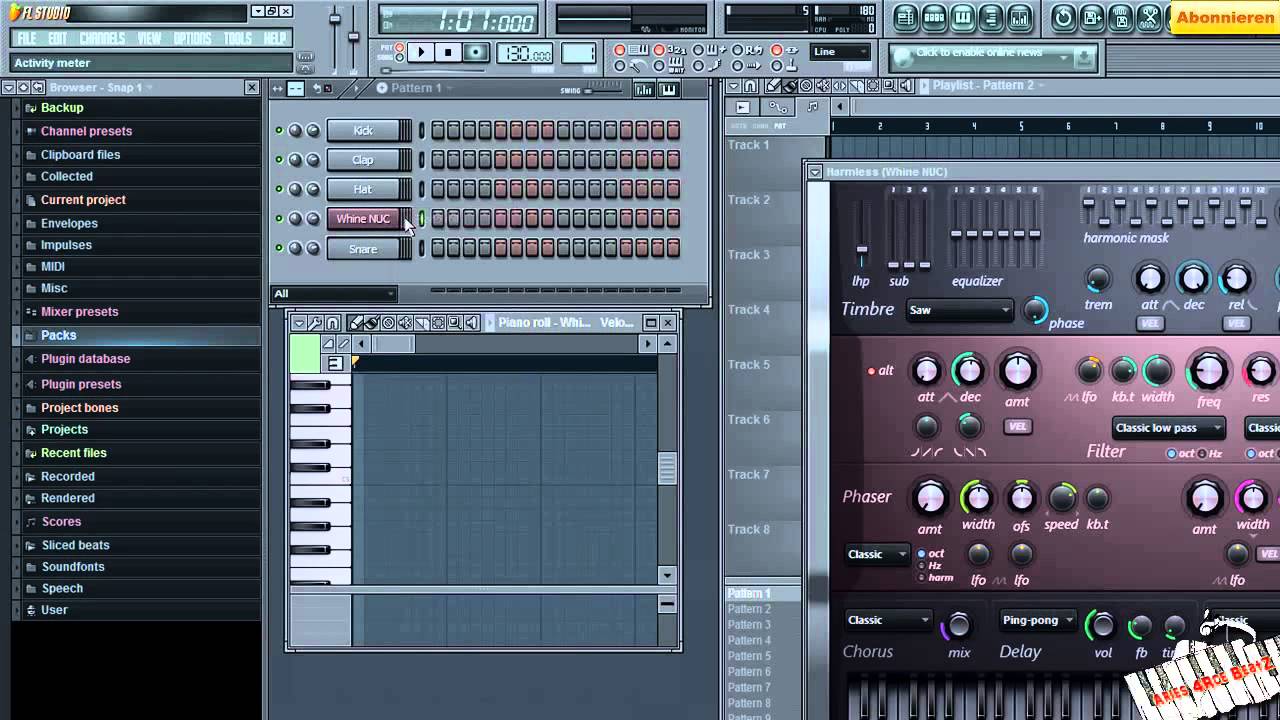The height and width of the screenshot is (720, 1280).
Task: Open graph editor in Step Sequencer
Action: [644, 89]
